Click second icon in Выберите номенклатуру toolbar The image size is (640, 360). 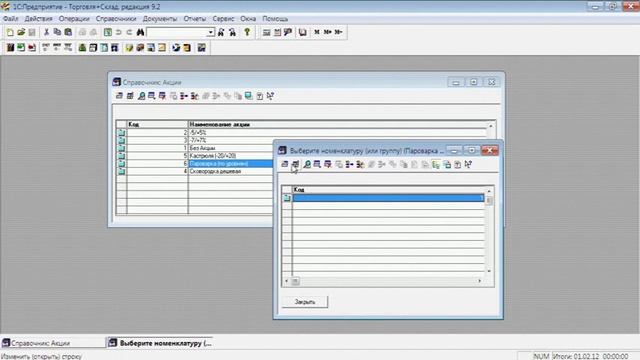pos(296,164)
